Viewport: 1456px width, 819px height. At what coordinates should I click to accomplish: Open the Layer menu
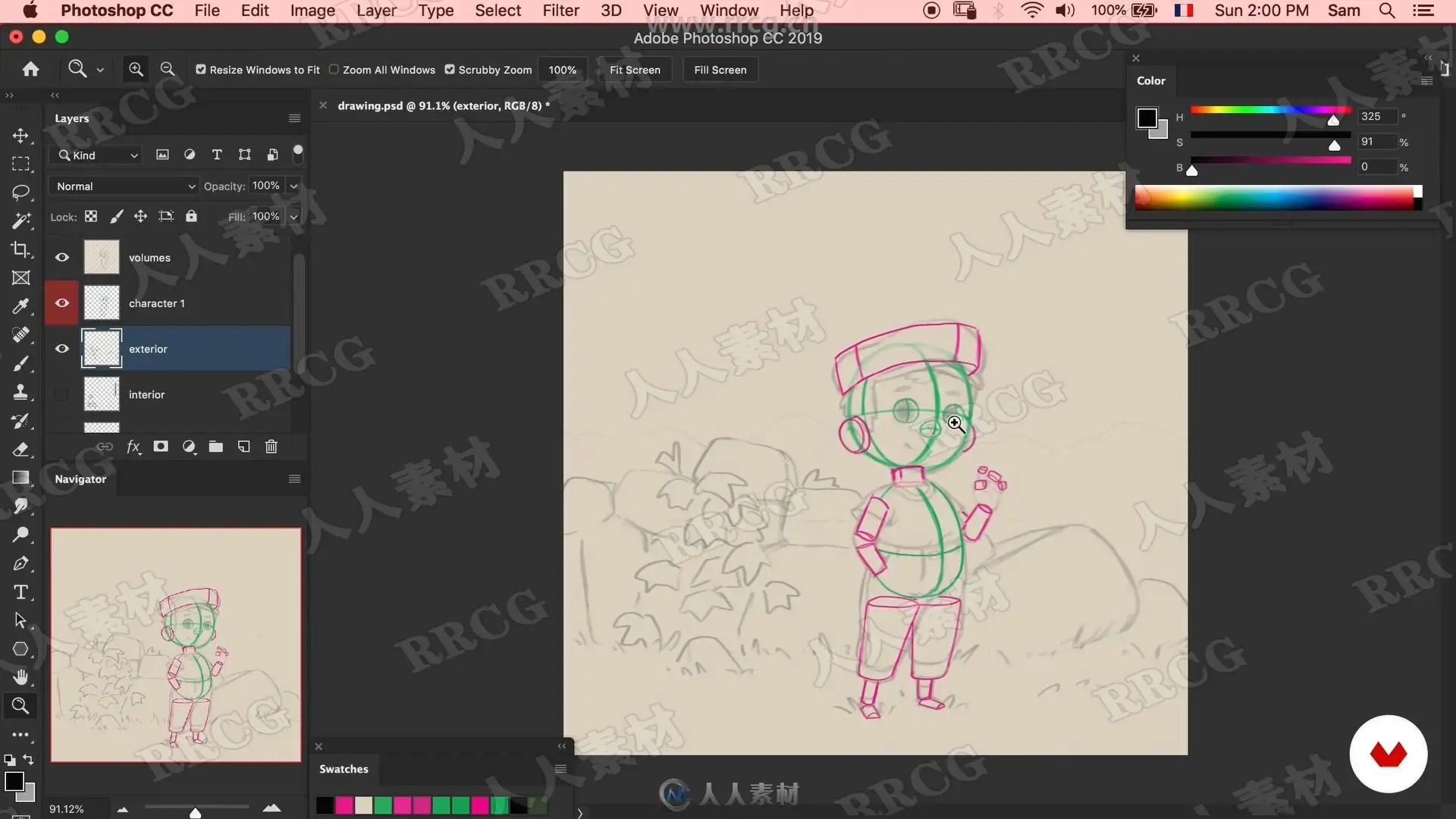pyautogui.click(x=376, y=11)
